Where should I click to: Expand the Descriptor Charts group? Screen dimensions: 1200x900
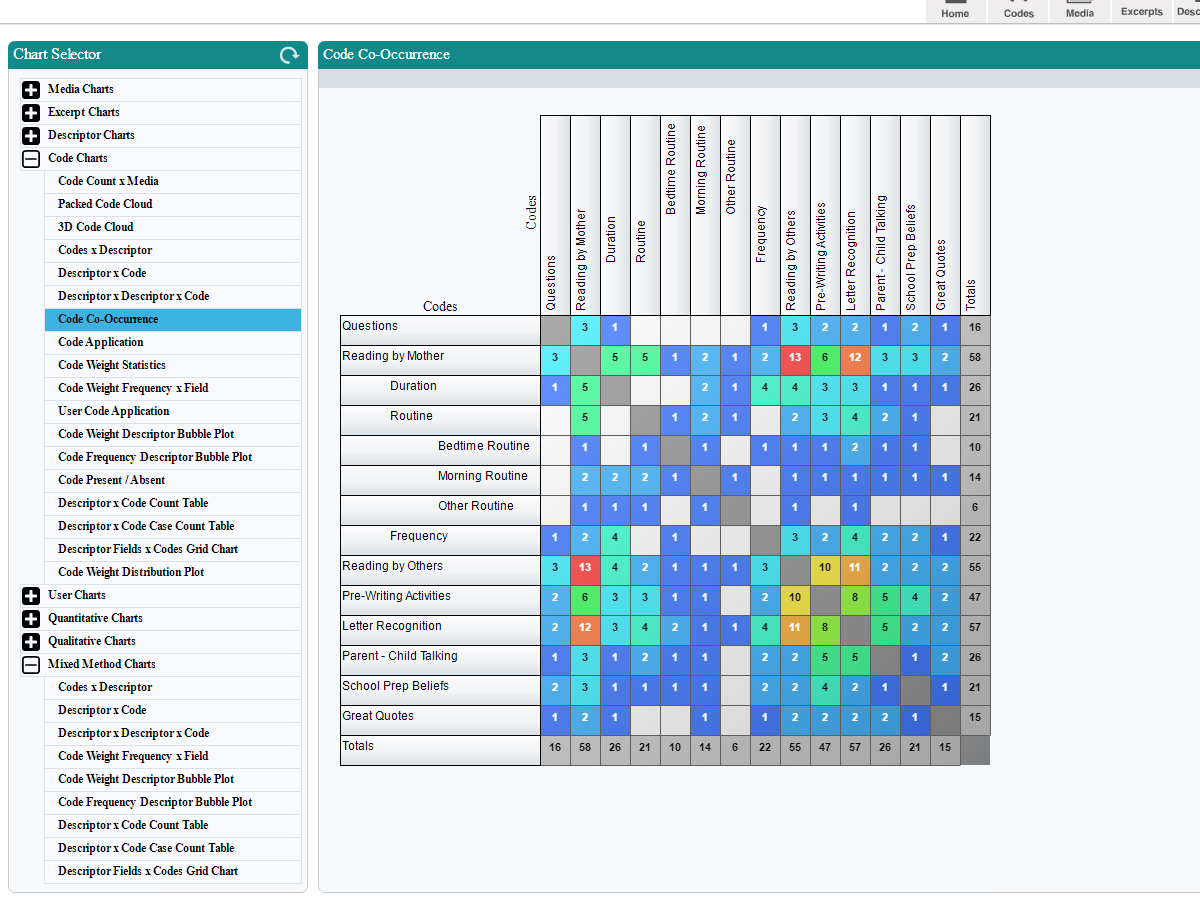click(31, 136)
